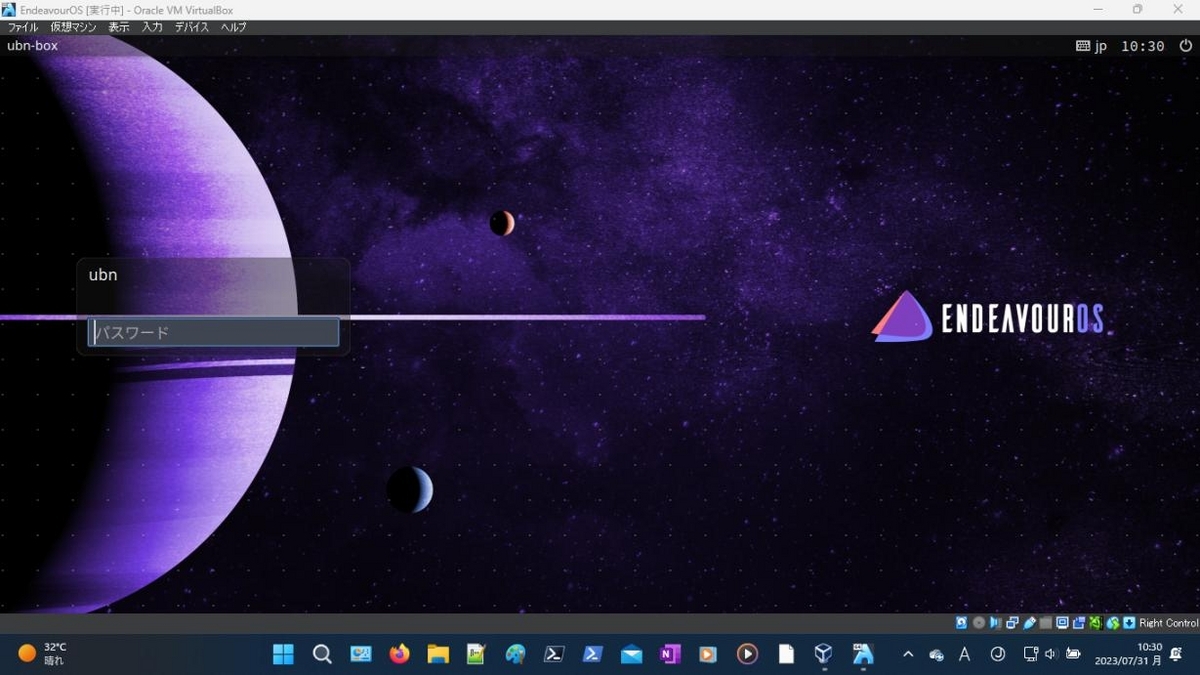Open the PowerShell icon in taskbar
Screen dimensions: 1200x675
point(593,654)
